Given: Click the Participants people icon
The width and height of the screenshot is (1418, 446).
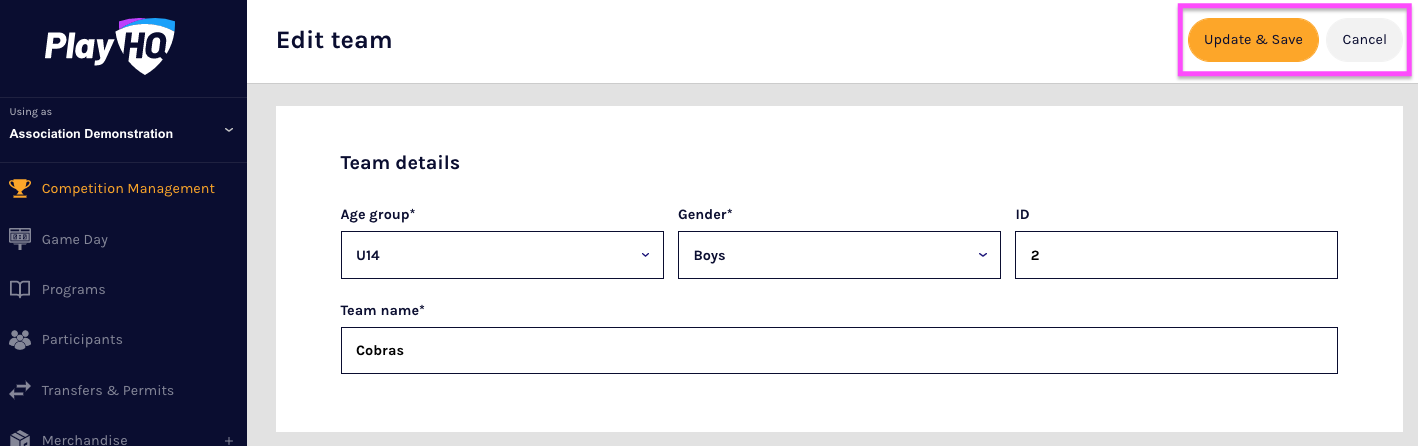Looking at the screenshot, I should coord(20,340).
